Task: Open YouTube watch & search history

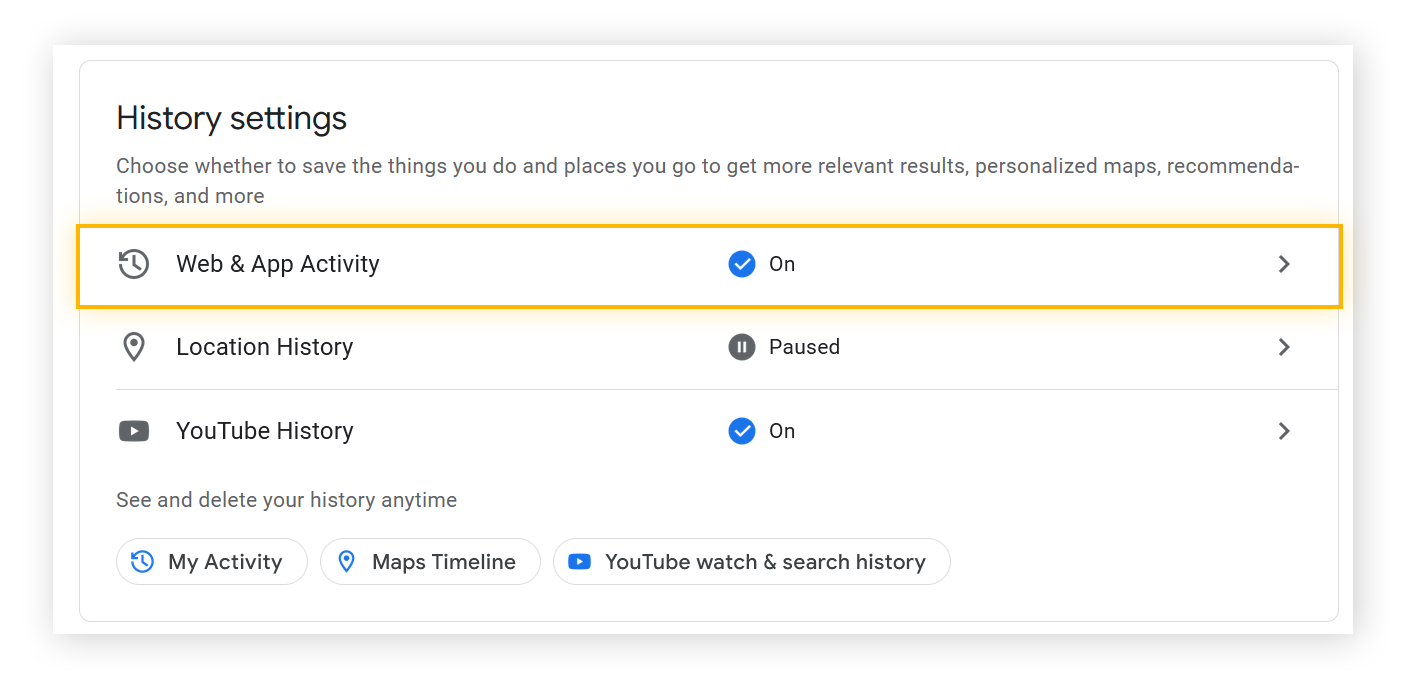Action: click(x=751, y=562)
